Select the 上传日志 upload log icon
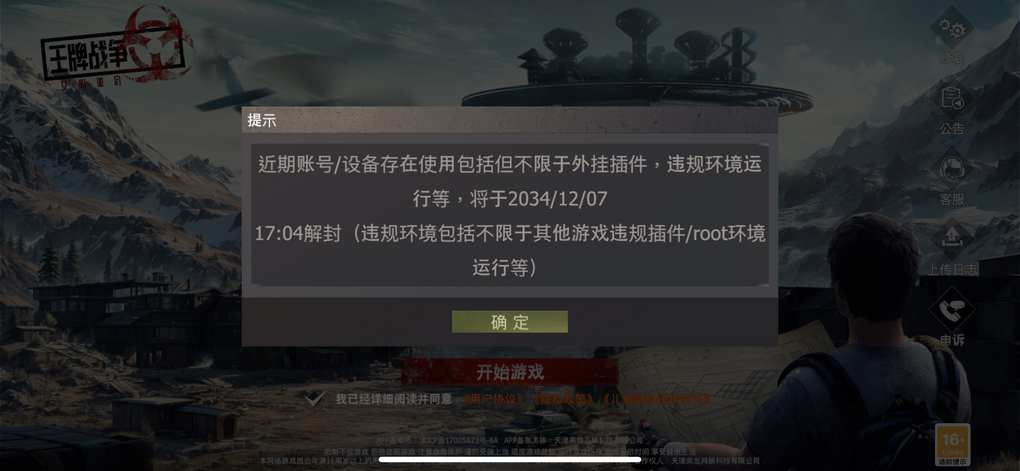Screen dimensions: 1020x471 point(952,238)
